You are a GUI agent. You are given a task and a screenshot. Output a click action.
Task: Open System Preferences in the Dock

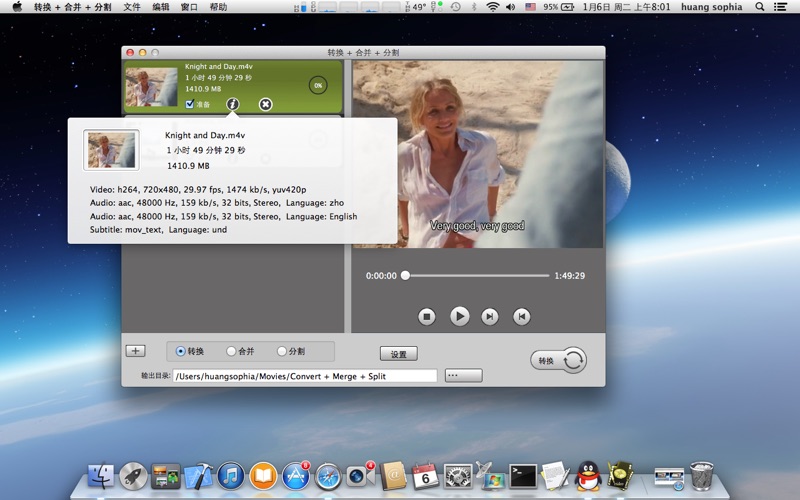pyautogui.click(x=458, y=476)
